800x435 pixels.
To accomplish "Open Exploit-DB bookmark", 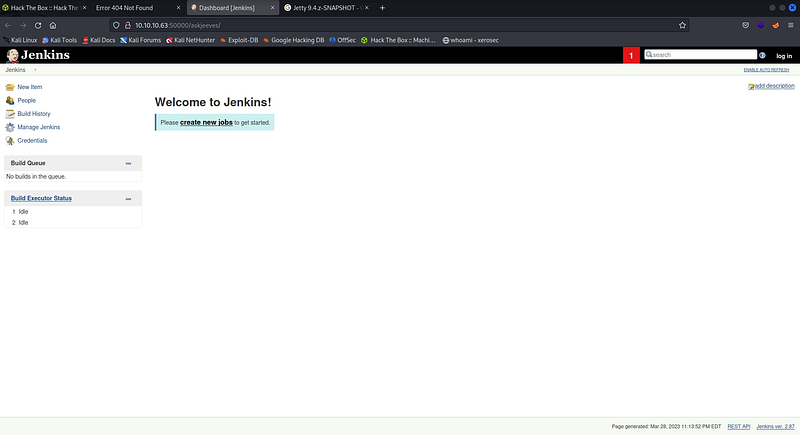I will pyautogui.click(x=239, y=40).
